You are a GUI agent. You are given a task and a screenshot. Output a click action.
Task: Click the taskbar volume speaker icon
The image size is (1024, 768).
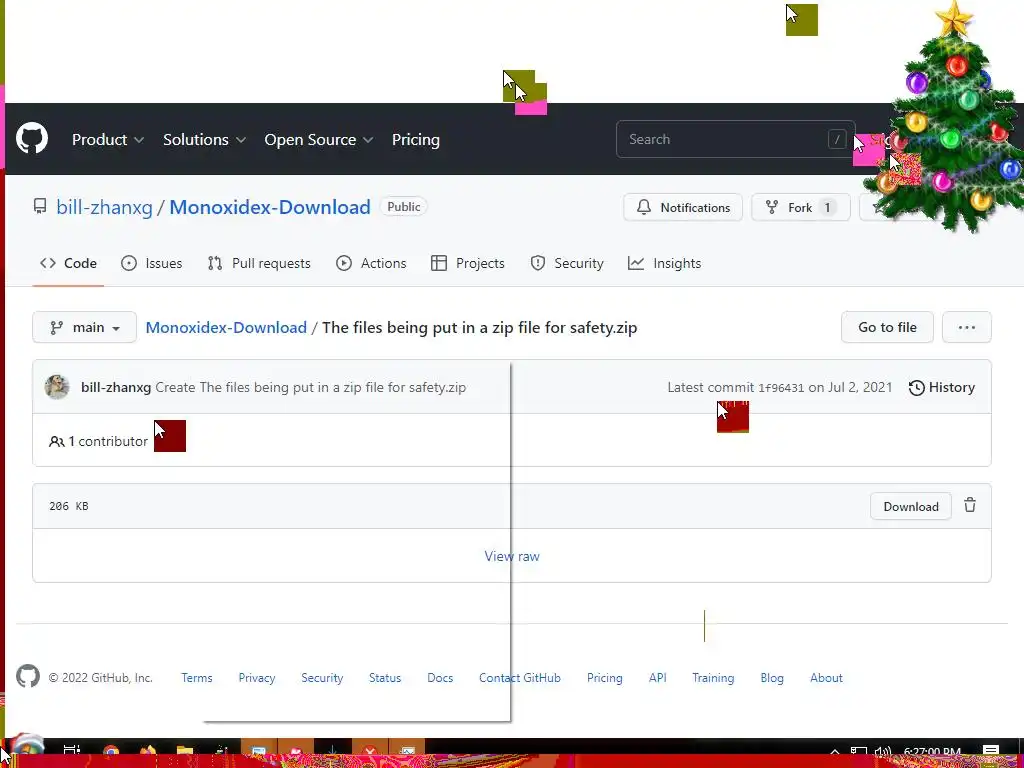(882, 752)
